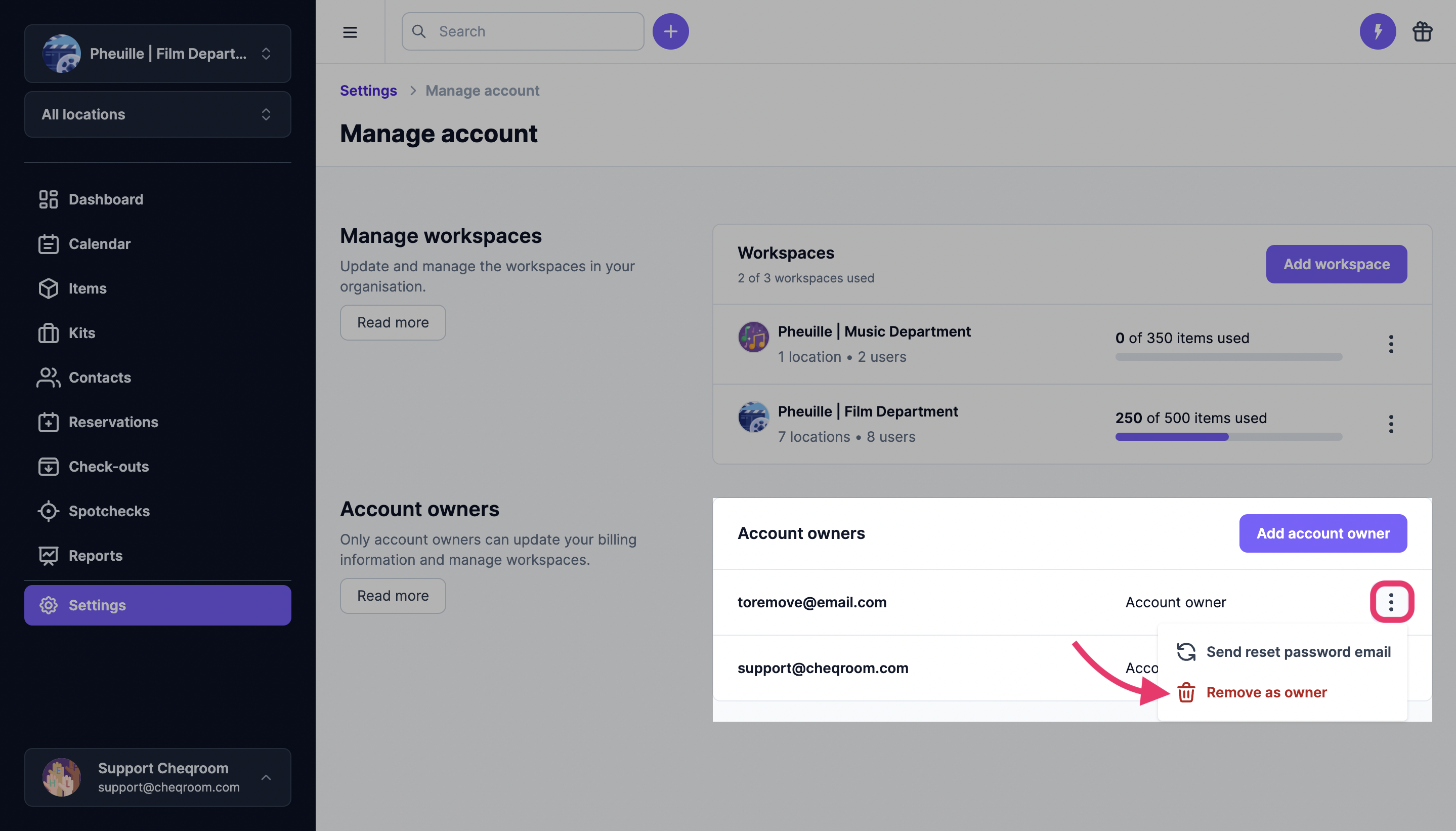Click the purple plus add button

click(x=670, y=31)
